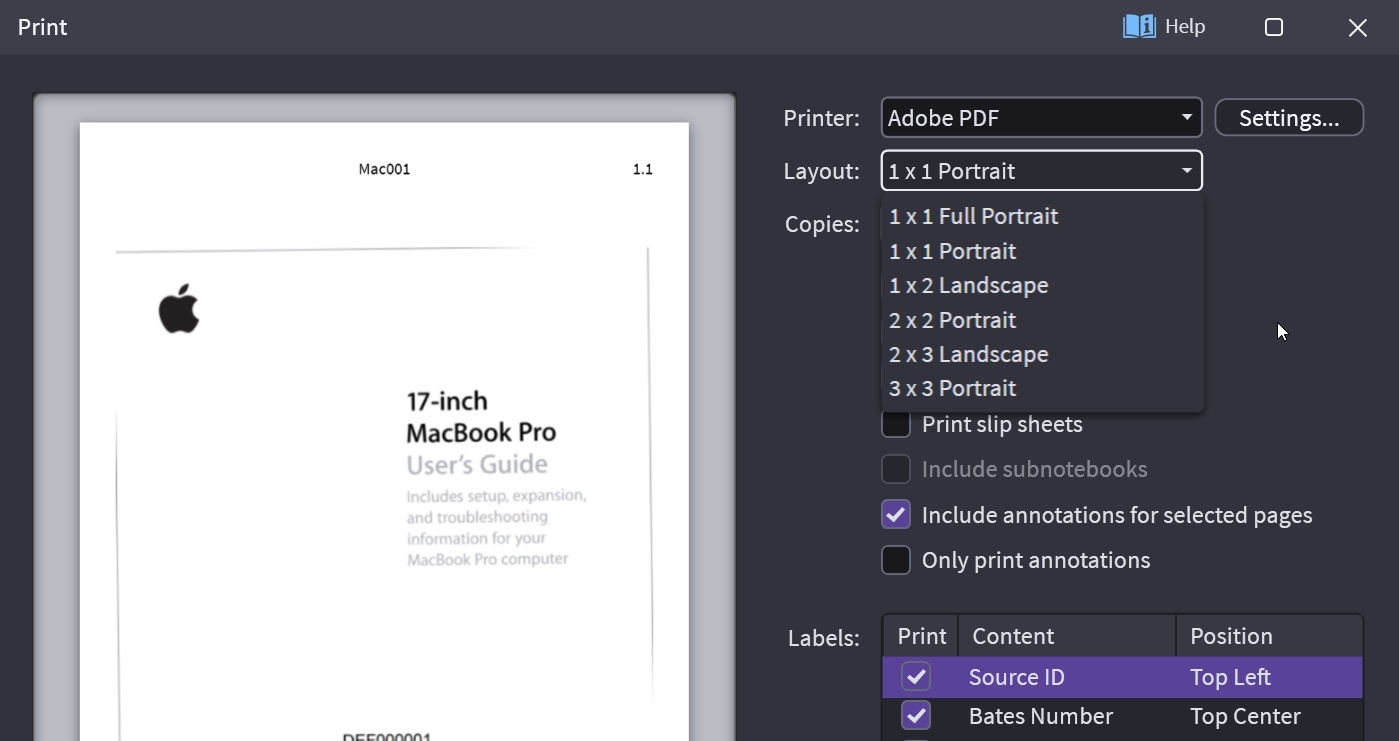Uncheck Bates Number label print checkbox

pos(916,716)
